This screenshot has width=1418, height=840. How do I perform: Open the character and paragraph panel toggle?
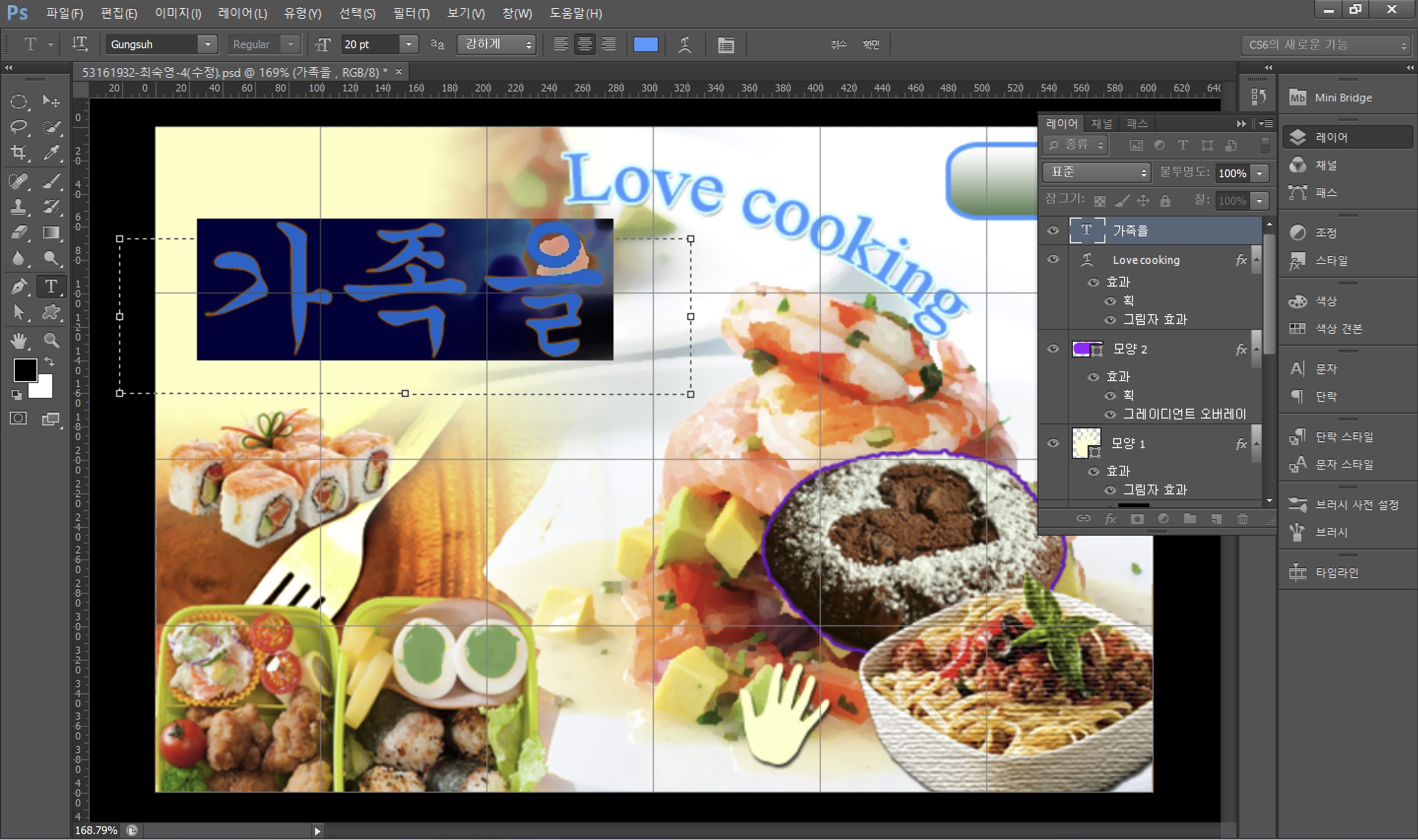click(x=725, y=44)
